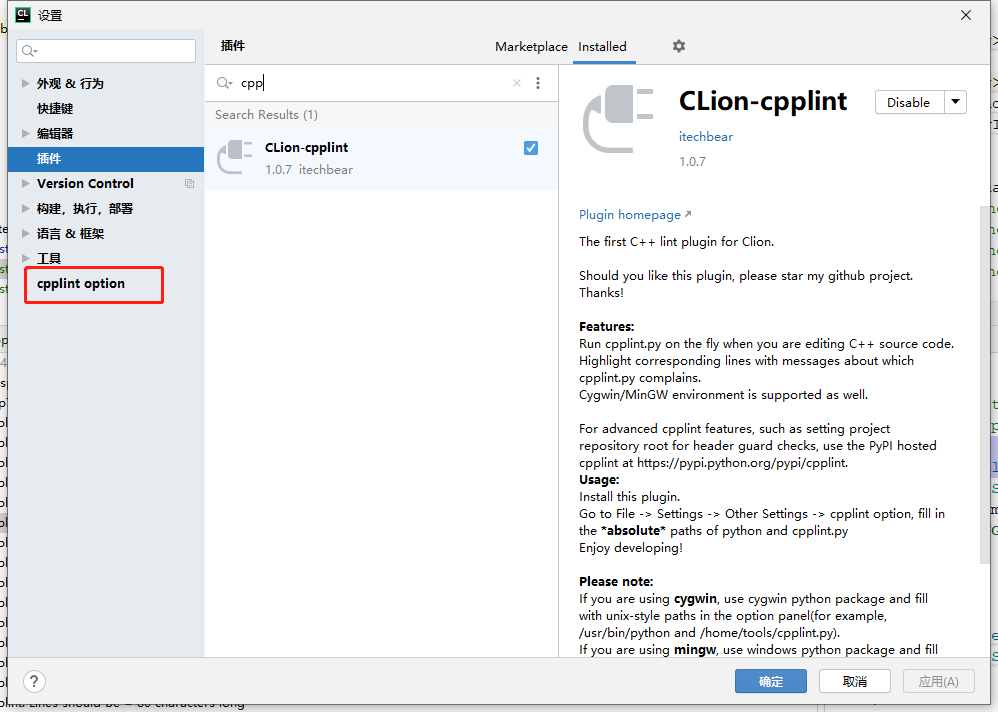Image resolution: width=998 pixels, height=712 pixels.
Task: Open the Plugin homepage link
Action: (635, 215)
